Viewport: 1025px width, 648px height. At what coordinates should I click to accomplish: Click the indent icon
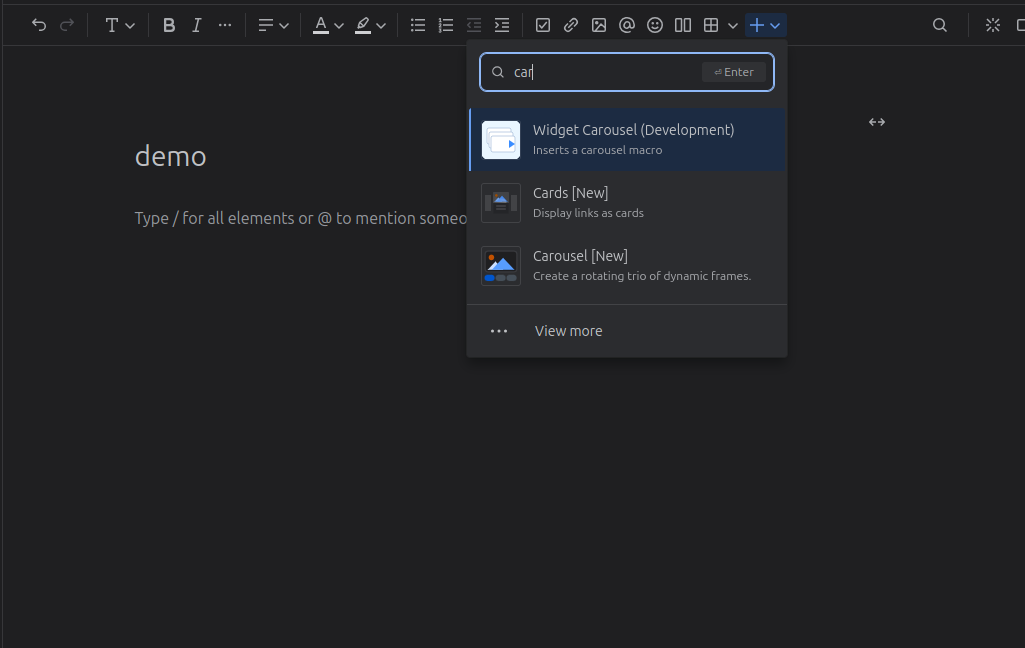[502, 26]
